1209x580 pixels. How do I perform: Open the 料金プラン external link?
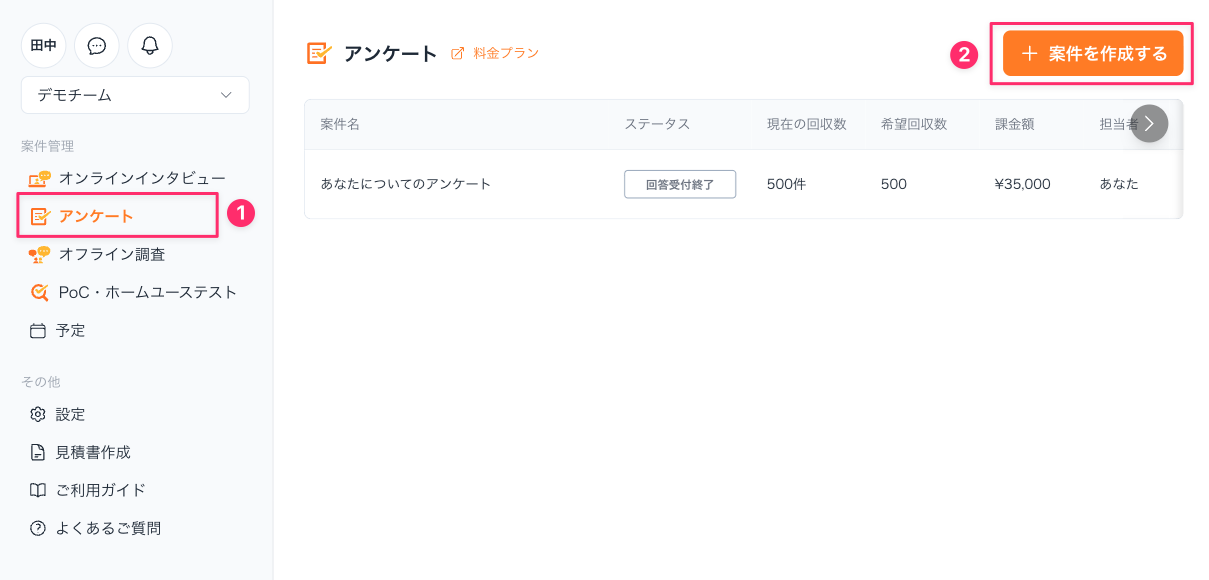click(x=496, y=53)
